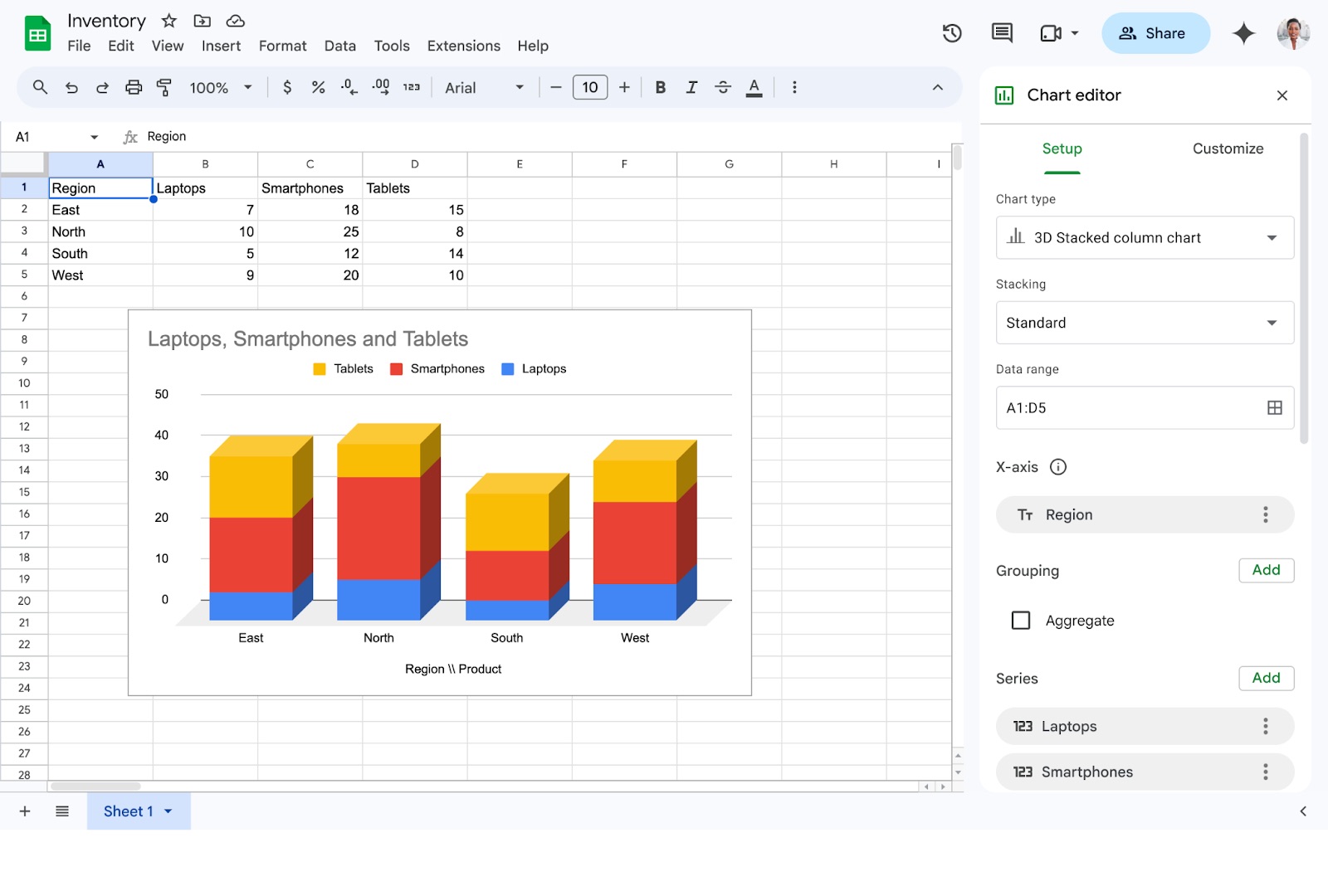Image resolution: width=1328 pixels, height=896 pixels.
Task: Open options for Laptops series
Action: (x=1266, y=727)
